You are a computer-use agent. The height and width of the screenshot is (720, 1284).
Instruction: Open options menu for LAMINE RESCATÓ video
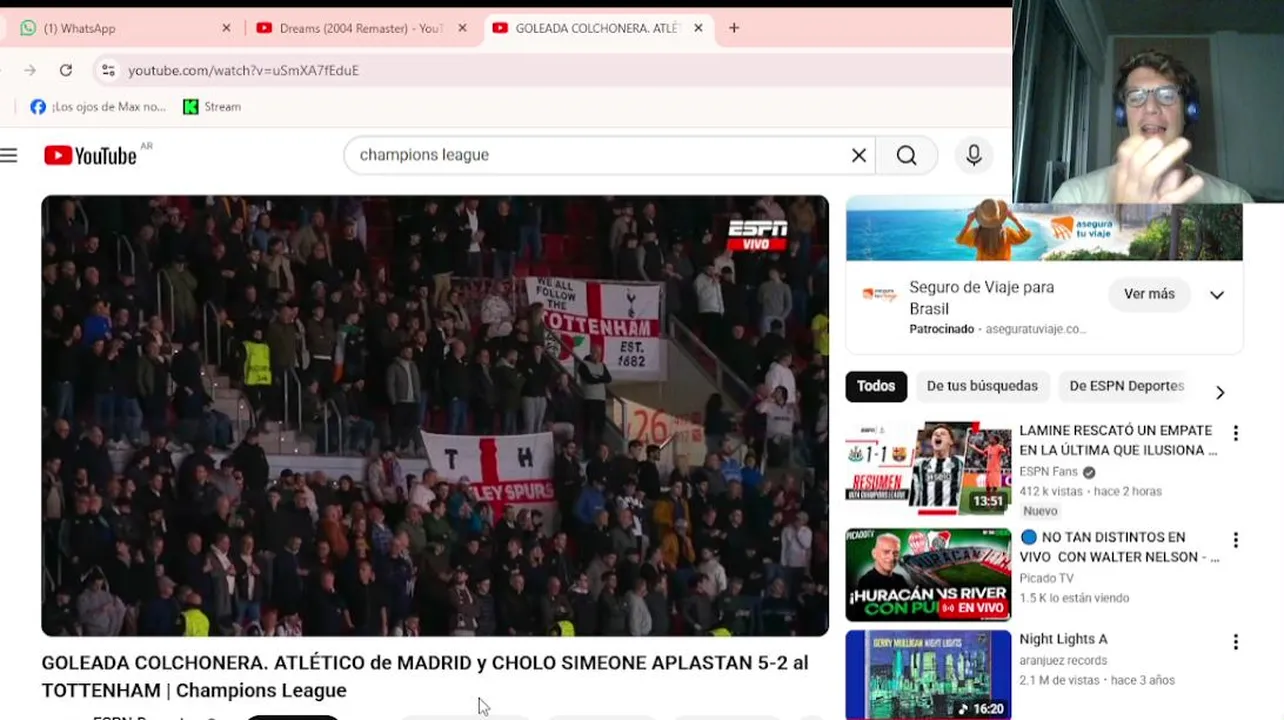tap(1236, 433)
